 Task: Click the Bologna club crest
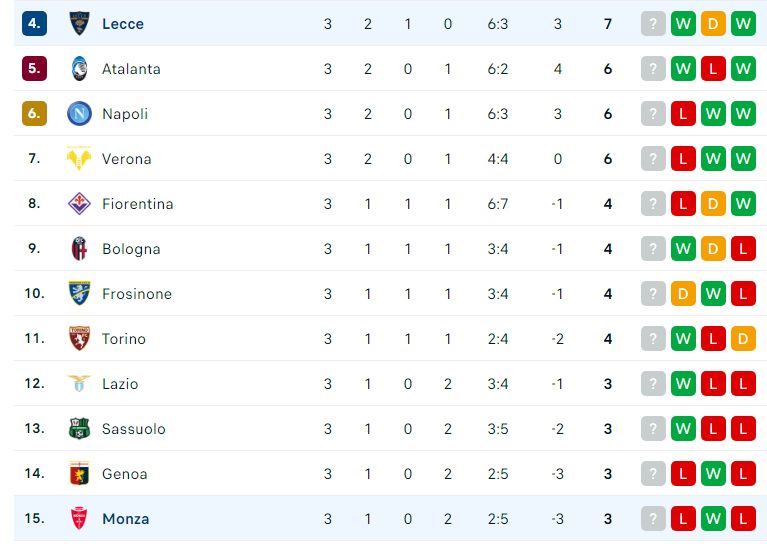79,249
